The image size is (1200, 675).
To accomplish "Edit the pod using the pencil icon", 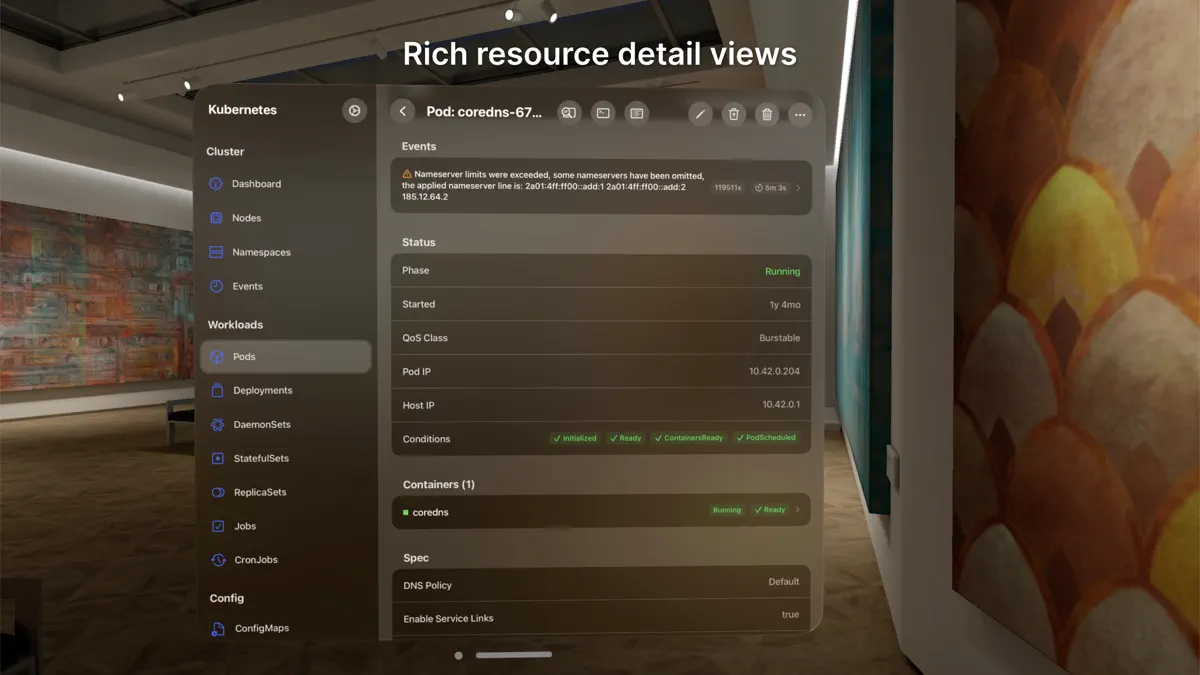I will click(700, 114).
